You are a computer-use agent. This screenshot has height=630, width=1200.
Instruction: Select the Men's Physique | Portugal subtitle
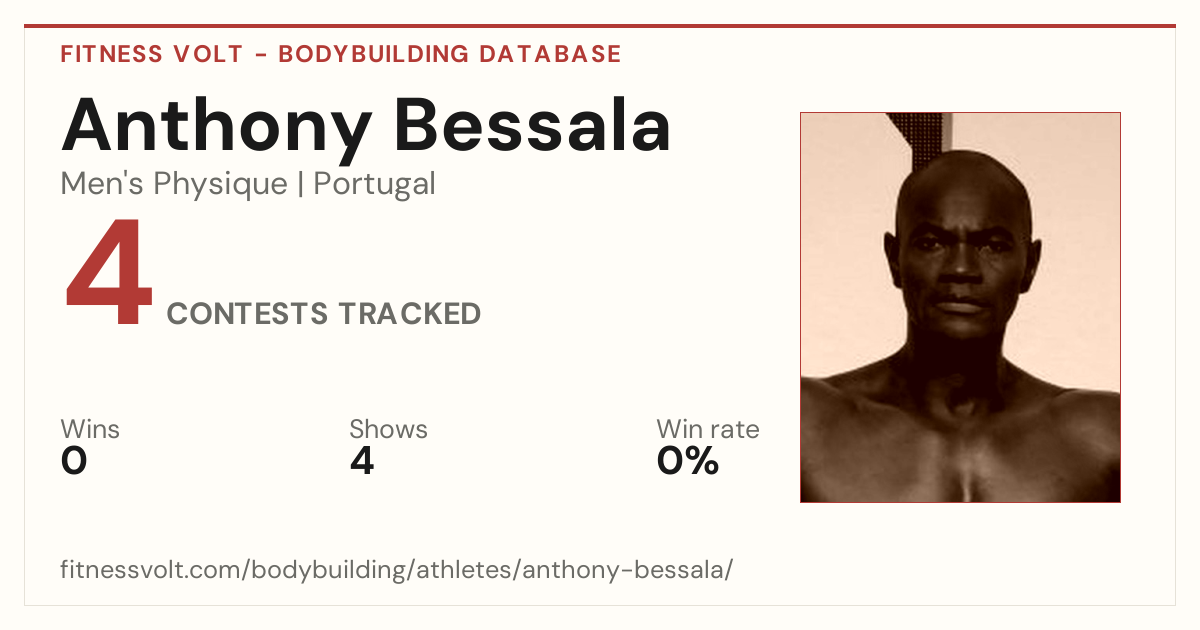click(x=248, y=184)
